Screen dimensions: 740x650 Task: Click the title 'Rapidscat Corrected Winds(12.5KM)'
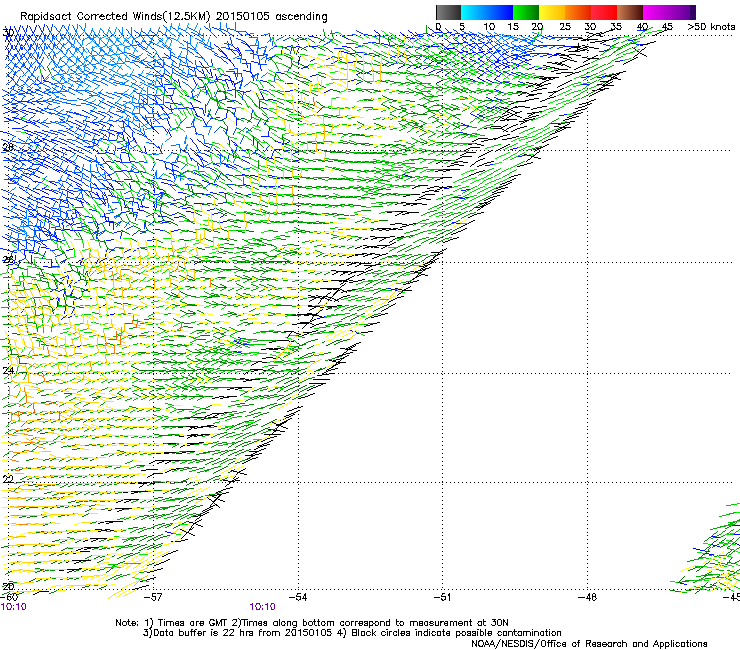pos(115,16)
